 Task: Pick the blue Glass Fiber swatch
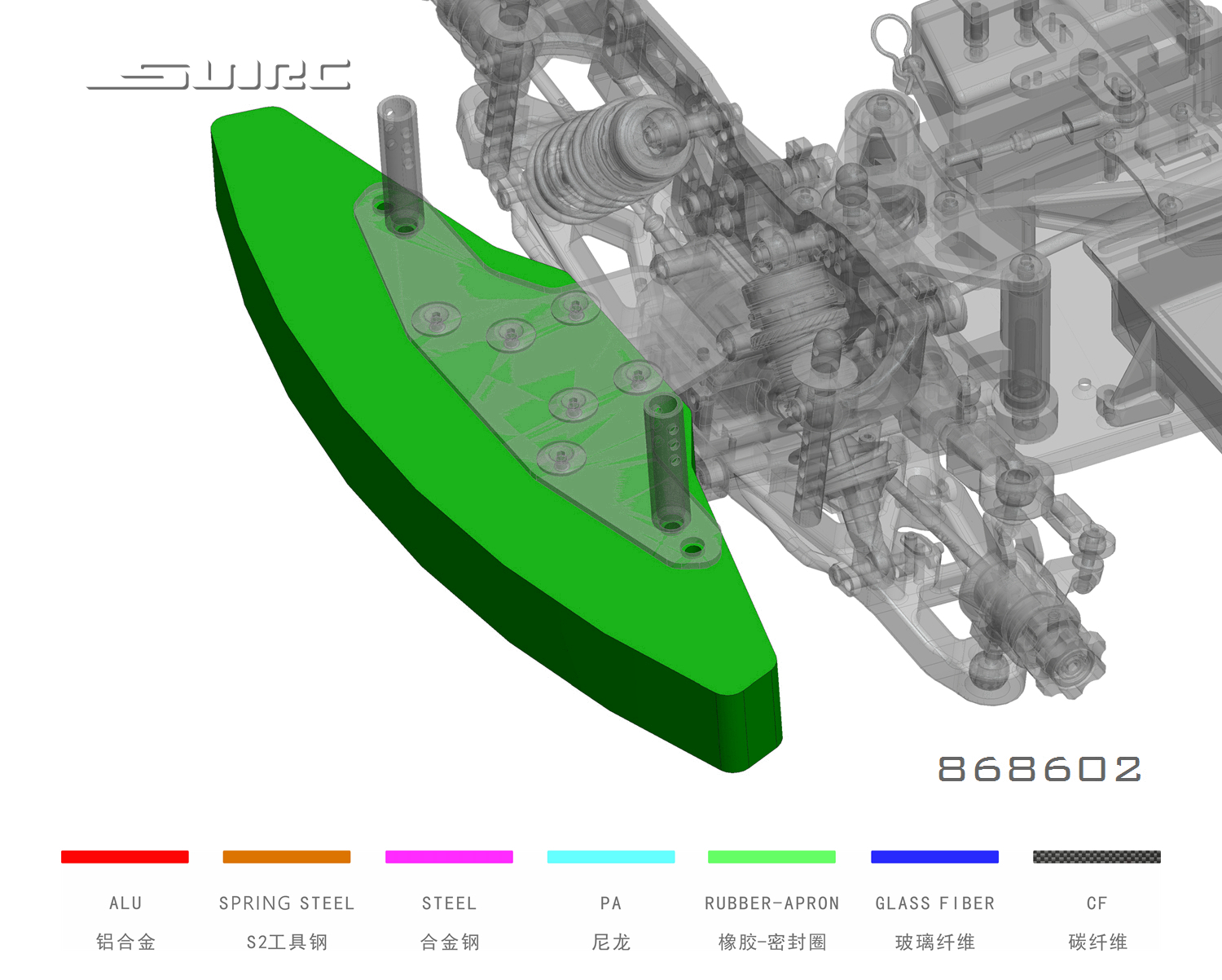pyautogui.click(x=934, y=856)
